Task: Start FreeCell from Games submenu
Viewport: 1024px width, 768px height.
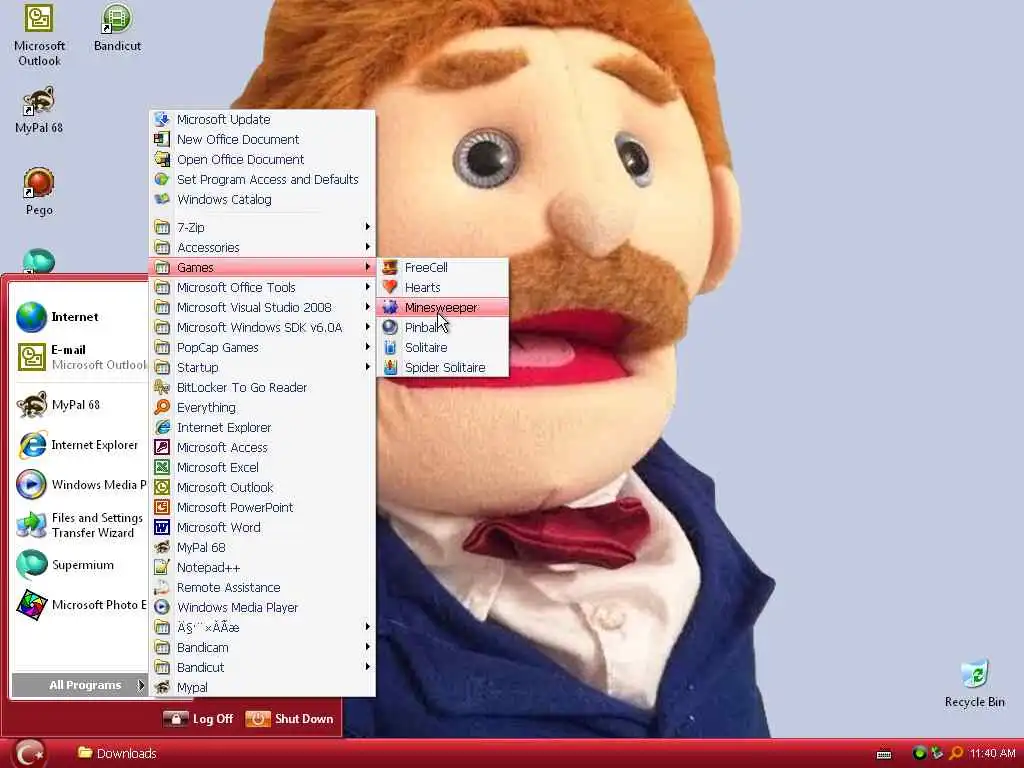Action: coord(443,268)
